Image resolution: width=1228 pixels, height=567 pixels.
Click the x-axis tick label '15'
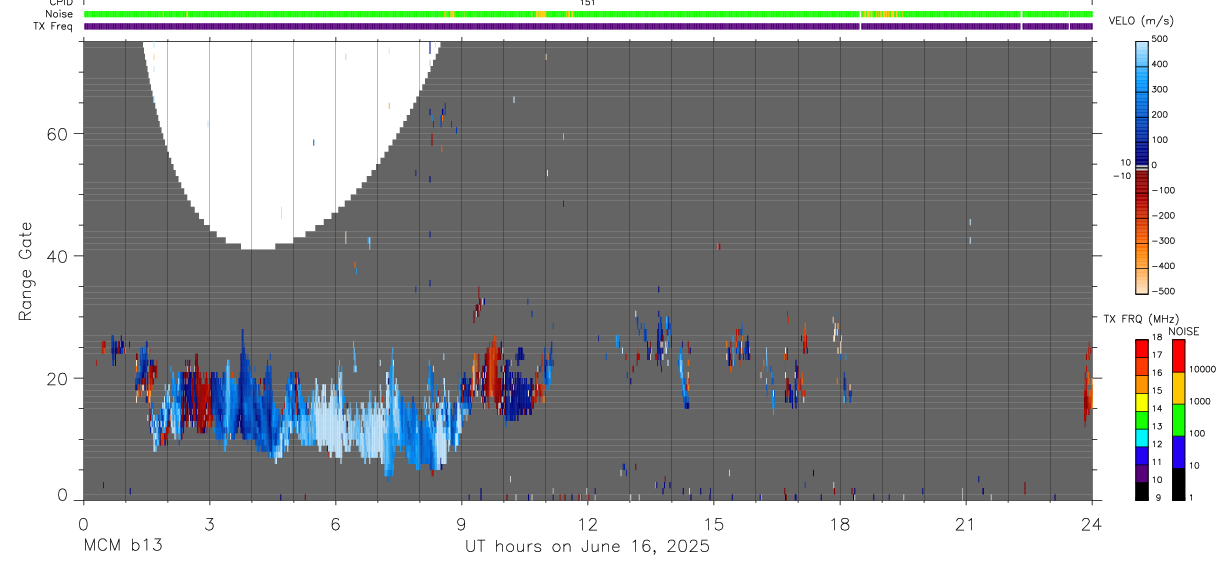pos(713,524)
